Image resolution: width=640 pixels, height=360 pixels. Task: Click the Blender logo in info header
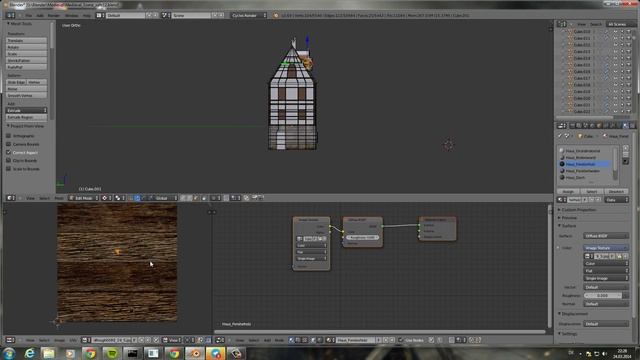(276, 16)
